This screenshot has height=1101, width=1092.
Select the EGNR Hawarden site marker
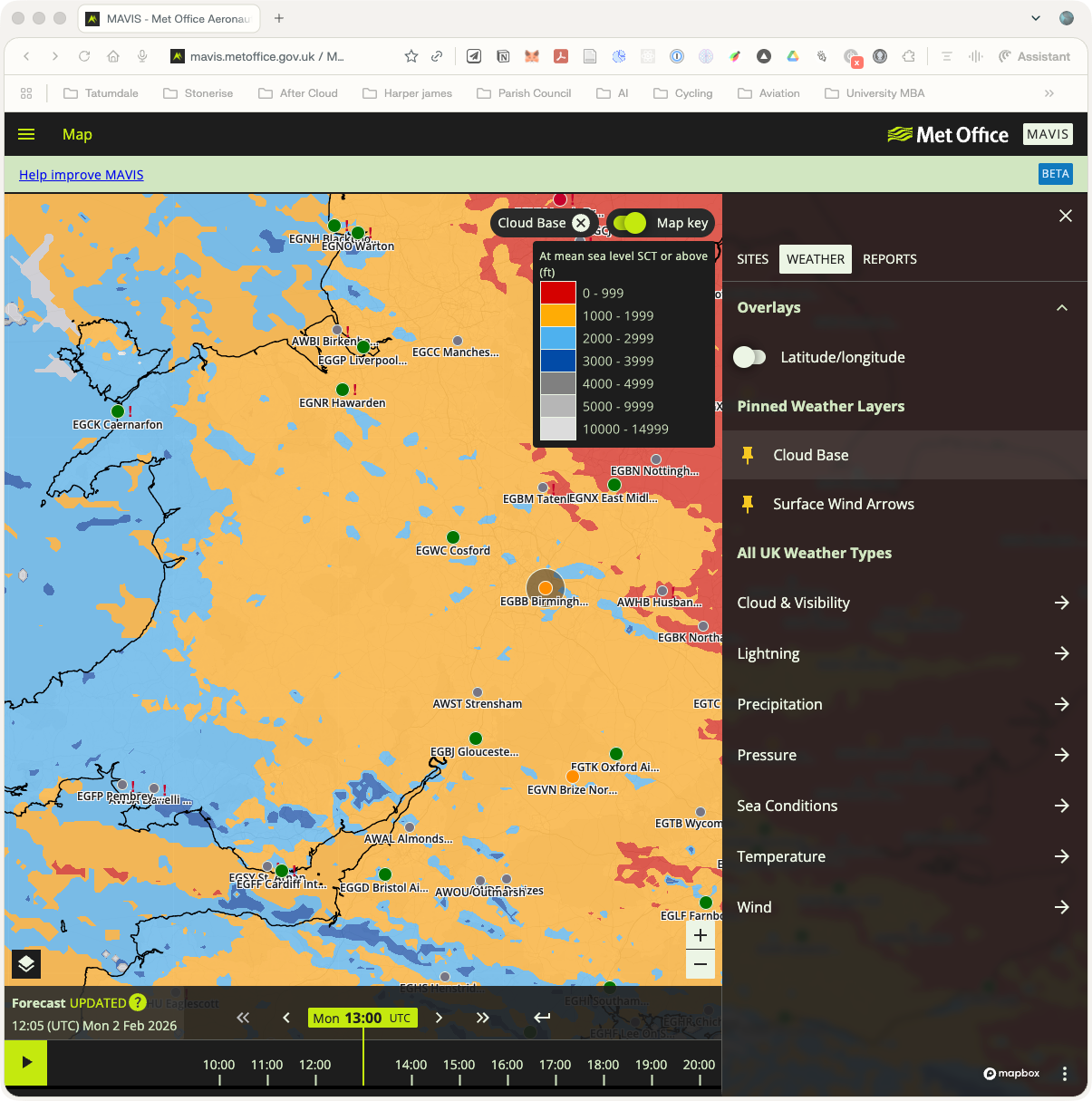point(342,390)
